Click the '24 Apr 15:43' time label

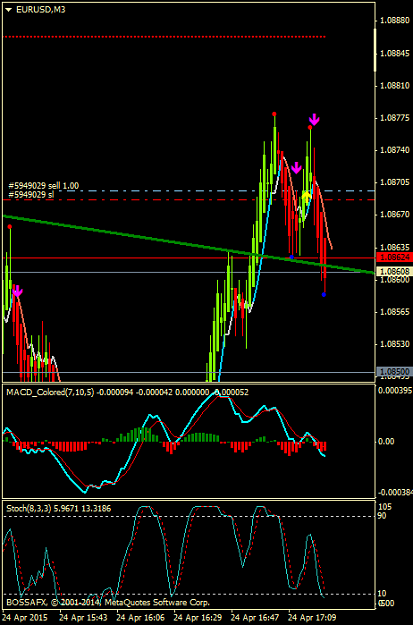point(83,617)
